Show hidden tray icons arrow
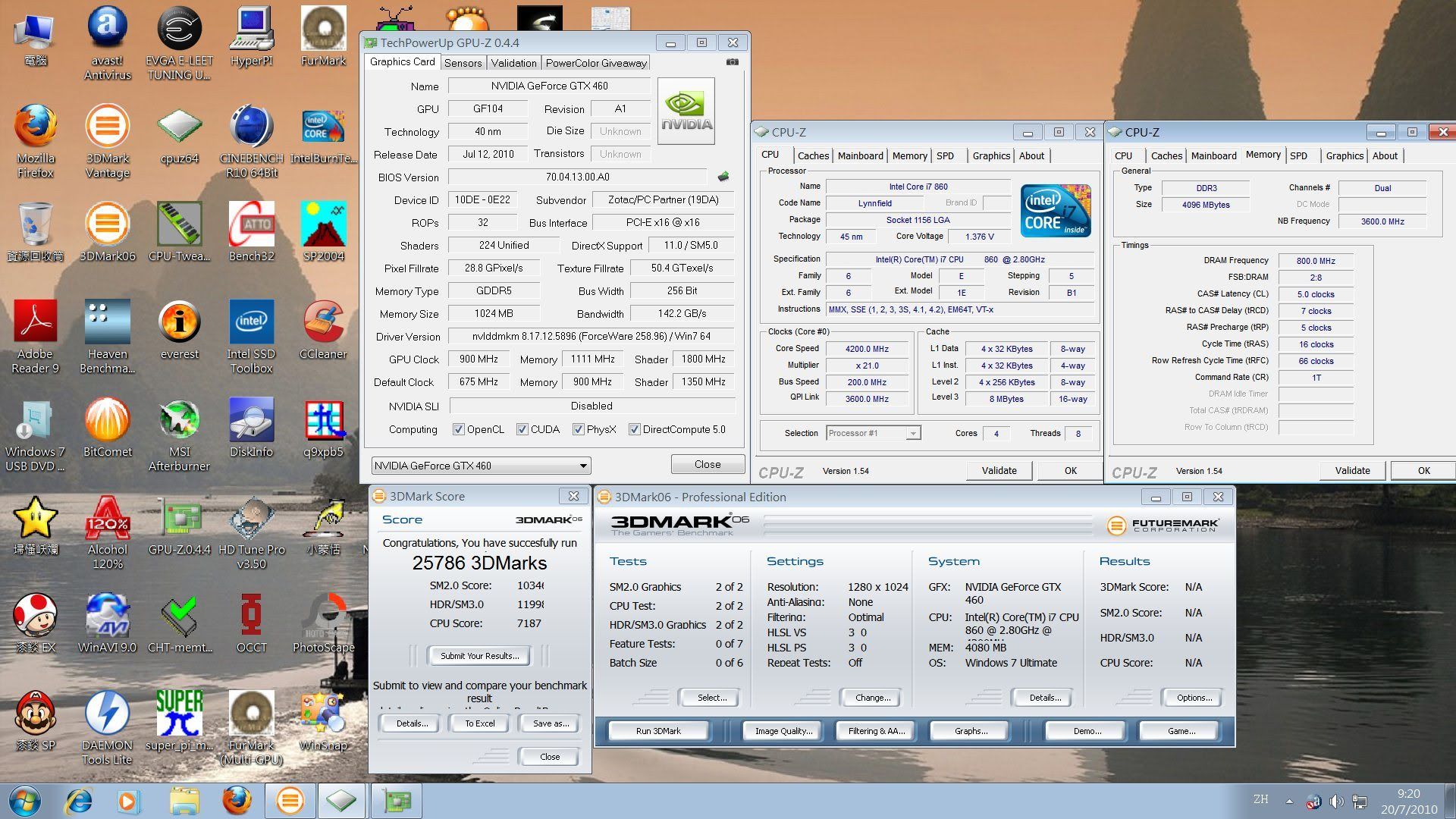This screenshot has width=1456, height=819. click(x=1289, y=801)
